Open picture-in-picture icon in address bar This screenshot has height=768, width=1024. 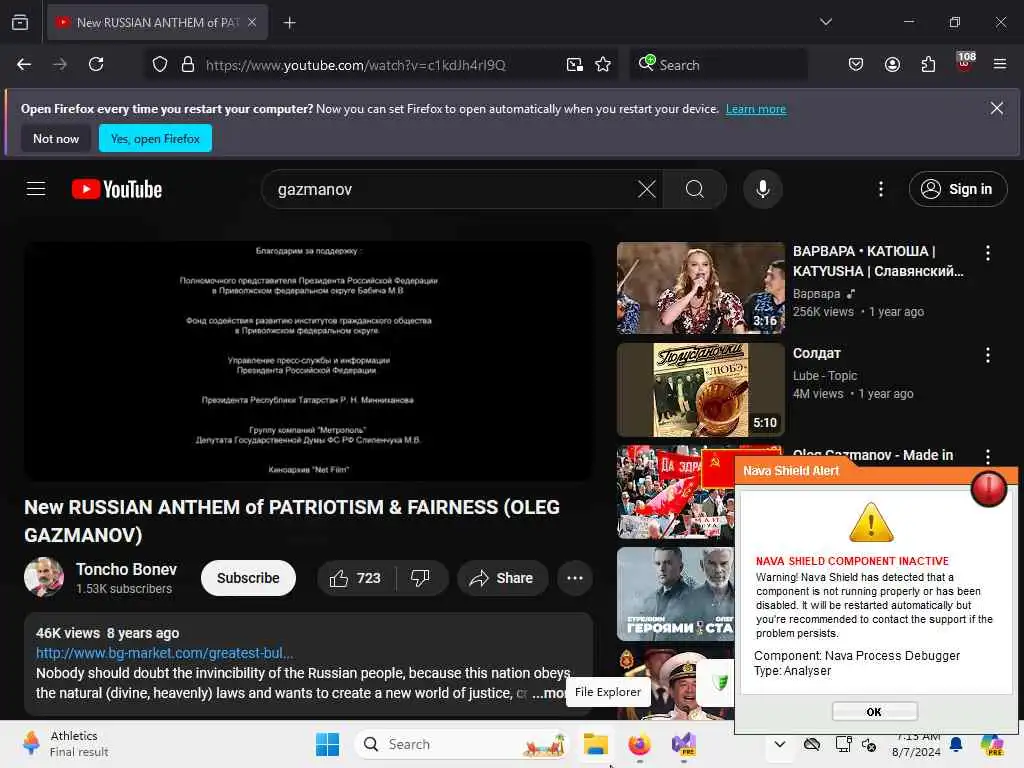(575, 65)
